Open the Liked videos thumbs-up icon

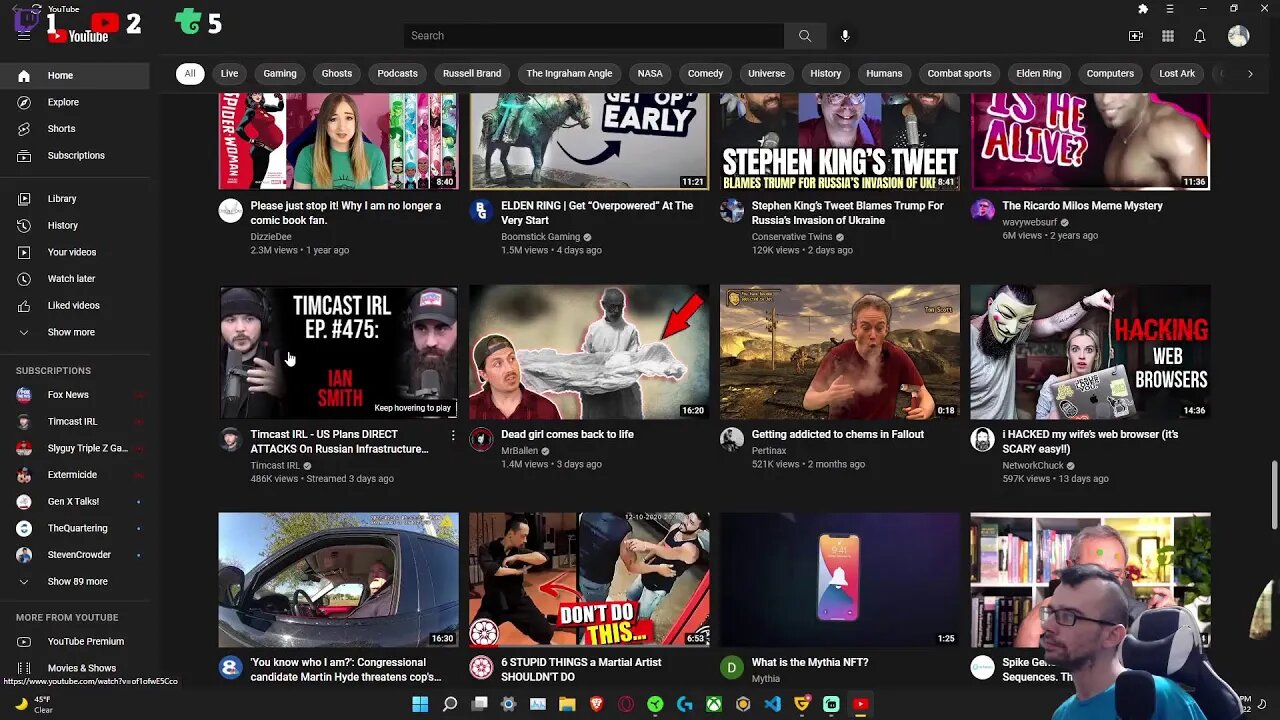tap(24, 305)
